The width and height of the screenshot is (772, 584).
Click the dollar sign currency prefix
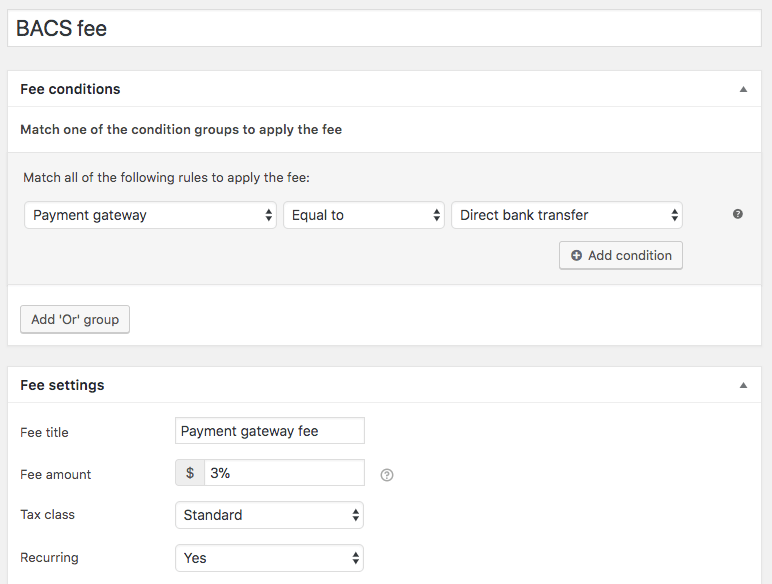(x=190, y=473)
